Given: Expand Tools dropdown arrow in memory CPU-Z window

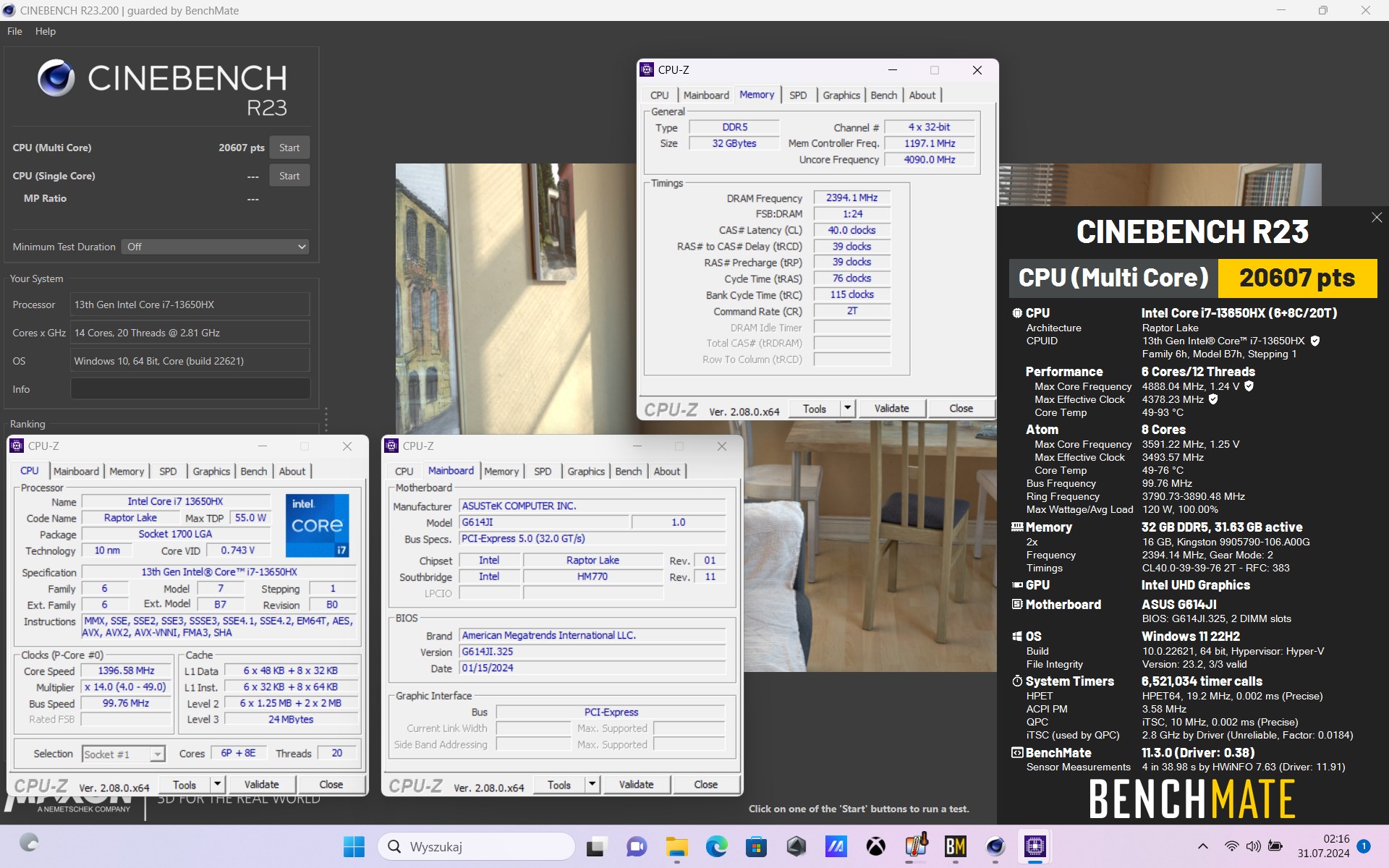Looking at the screenshot, I should coord(847,408).
